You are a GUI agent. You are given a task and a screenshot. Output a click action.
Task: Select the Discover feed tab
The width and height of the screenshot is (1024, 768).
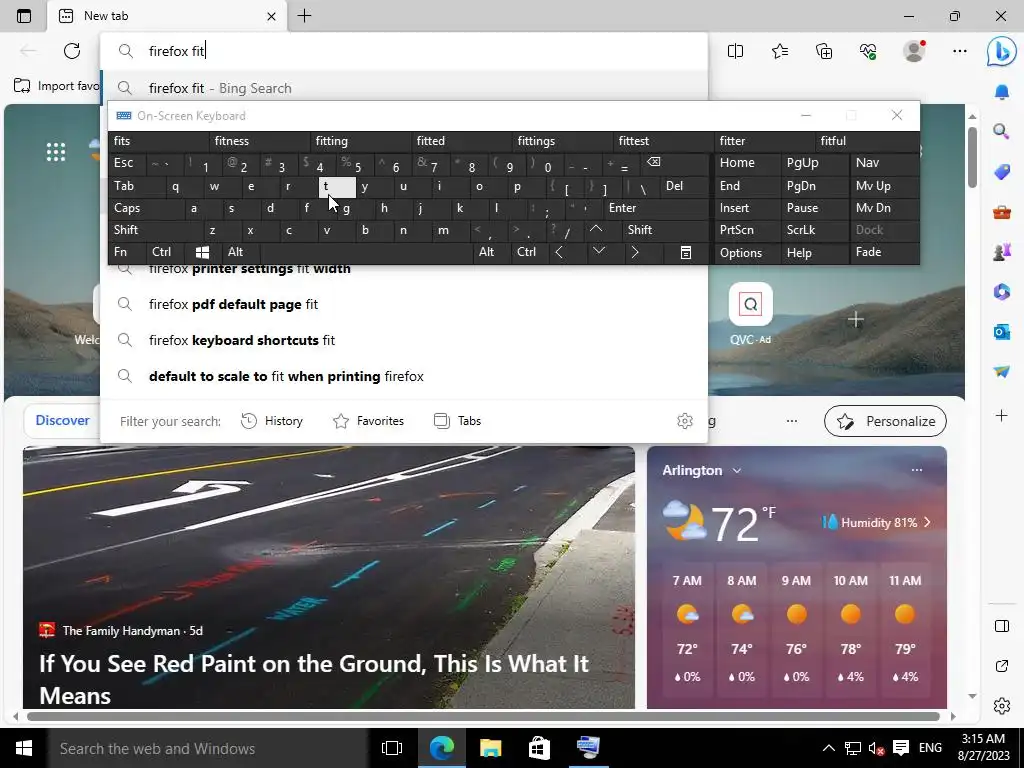point(62,421)
